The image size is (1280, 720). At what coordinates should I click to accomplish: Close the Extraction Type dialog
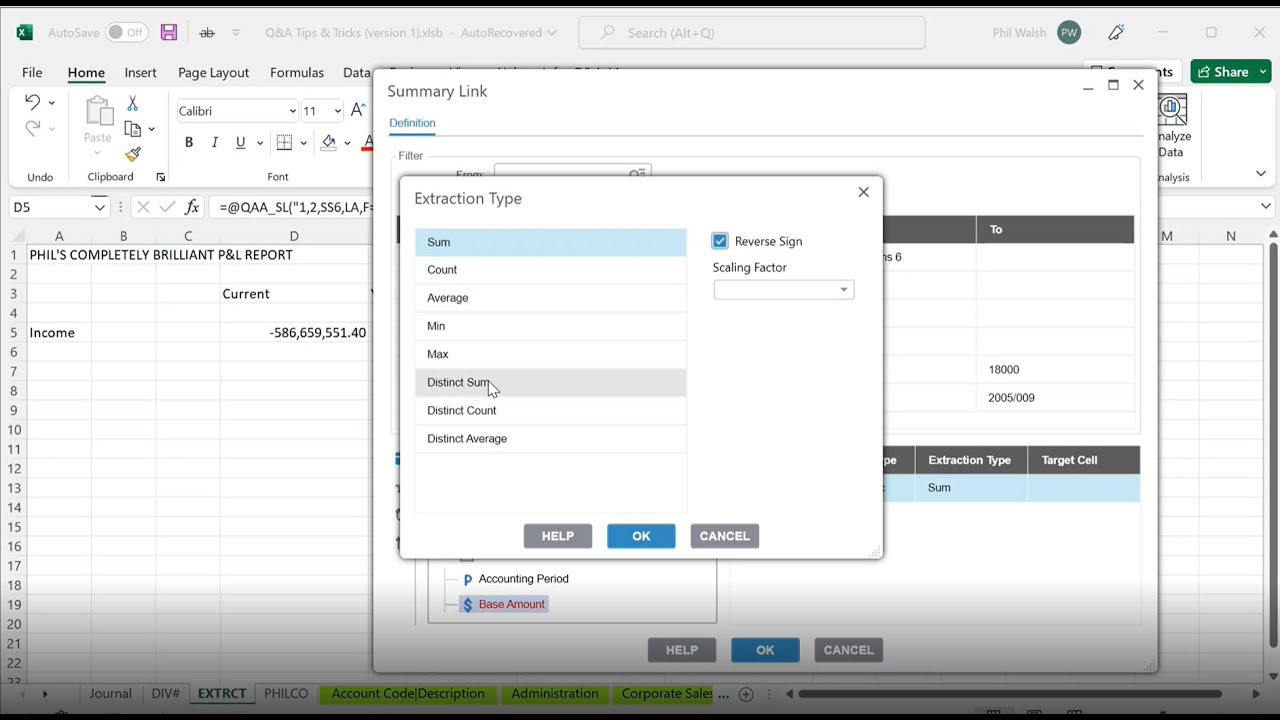[x=864, y=192]
